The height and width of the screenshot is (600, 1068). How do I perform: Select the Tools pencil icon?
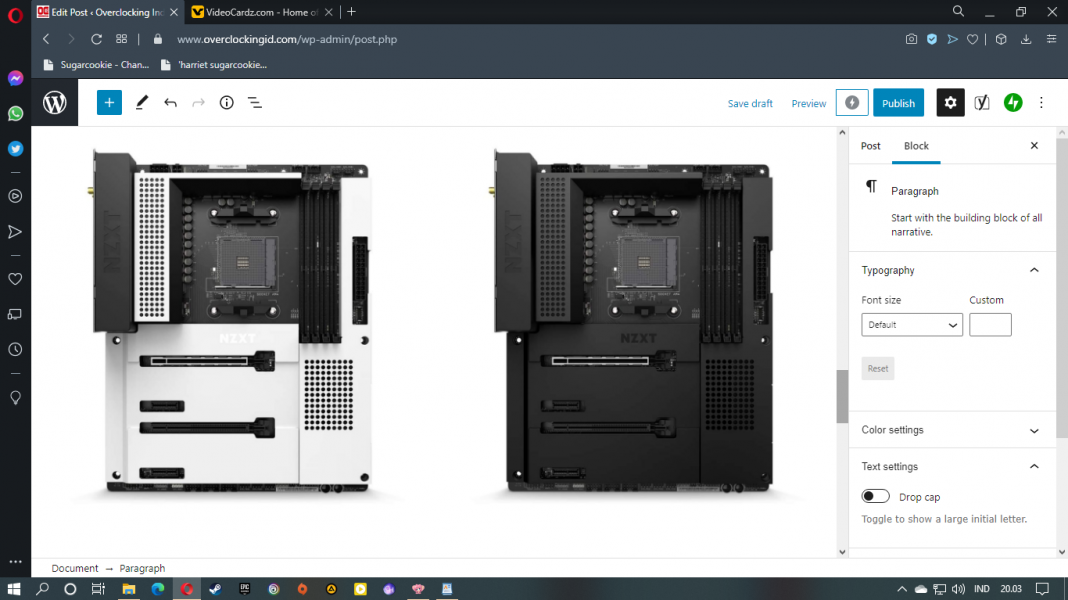tap(142, 103)
